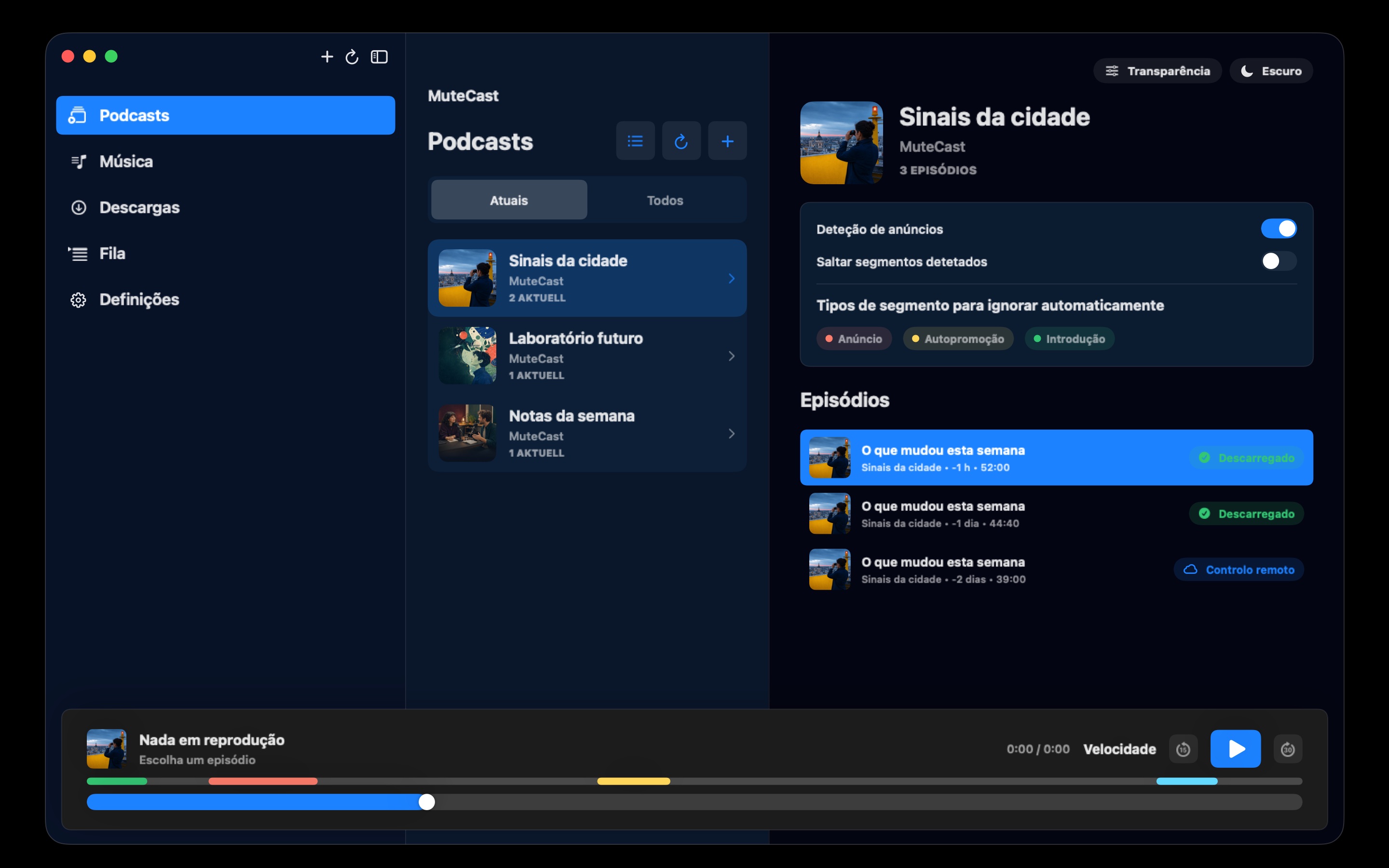Click the blue Play button
The image size is (1389, 868).
pyautogui.click(x=1235, y=748)
